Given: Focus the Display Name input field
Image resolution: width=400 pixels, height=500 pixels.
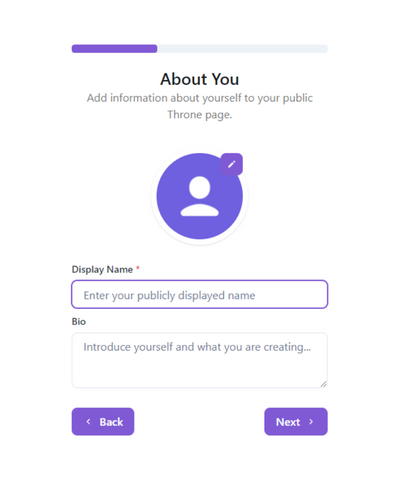Looking at the screenshot, I should 200,294.
